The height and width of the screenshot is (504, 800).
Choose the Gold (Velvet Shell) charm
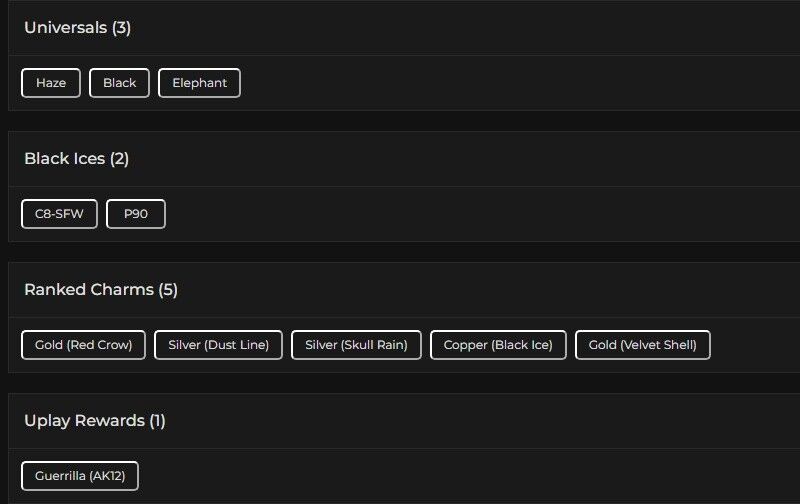click(642, 345)
